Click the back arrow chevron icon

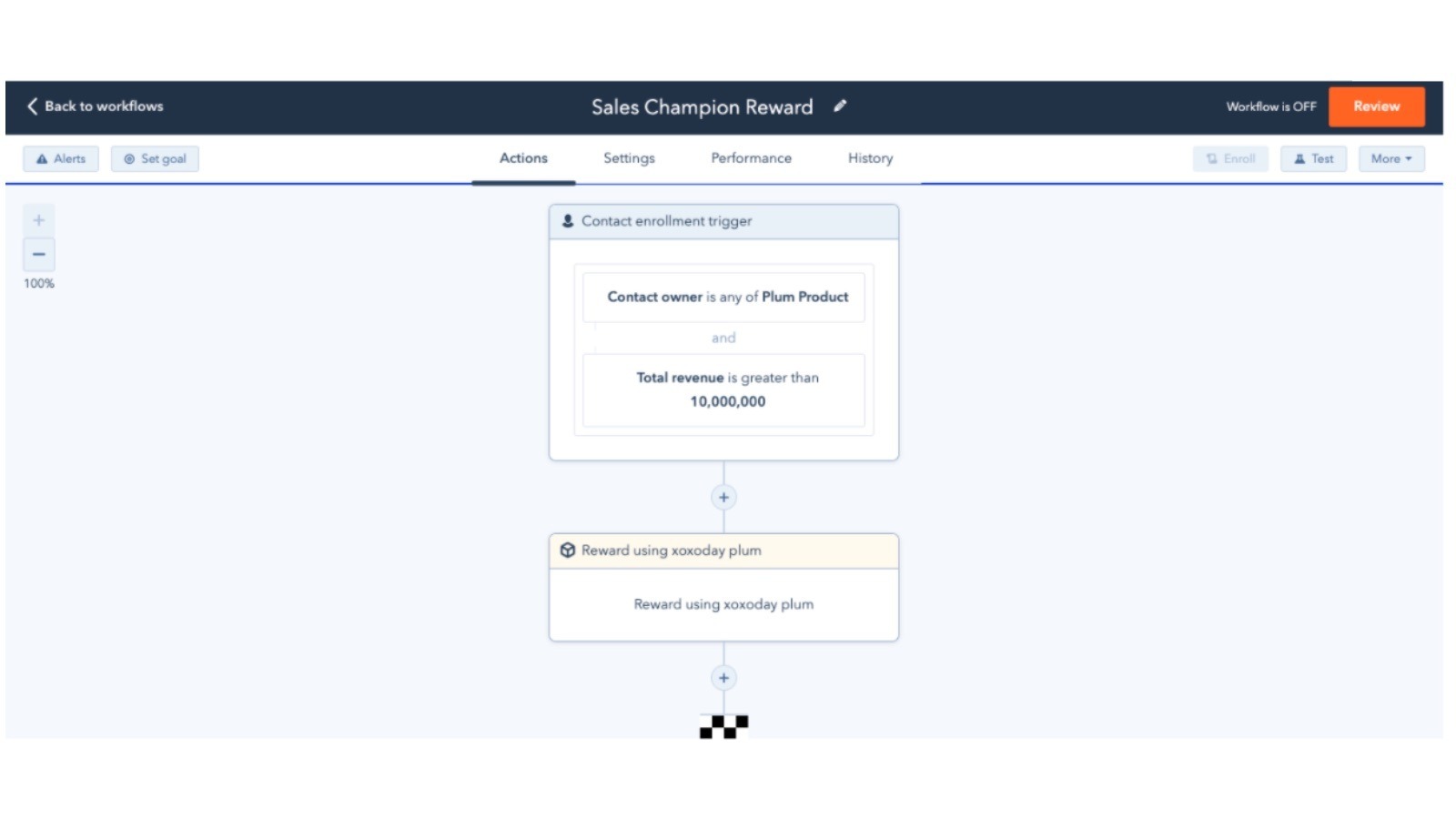[x=32, y=106]
